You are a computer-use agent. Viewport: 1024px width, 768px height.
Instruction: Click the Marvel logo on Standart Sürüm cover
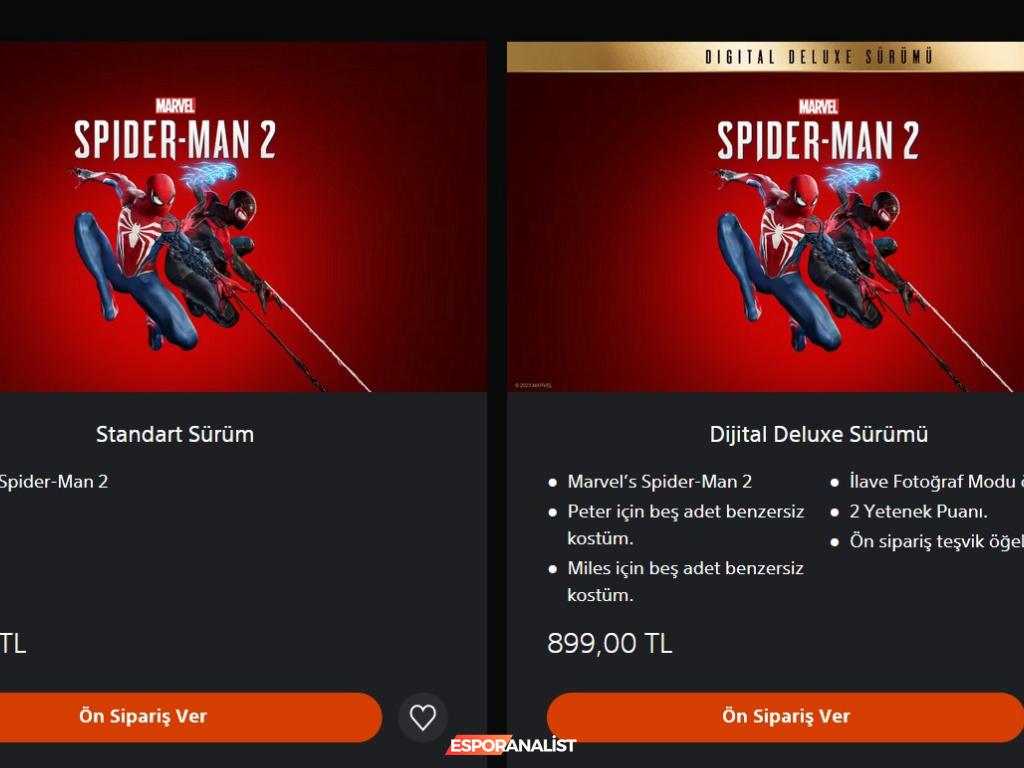point(175,105)
